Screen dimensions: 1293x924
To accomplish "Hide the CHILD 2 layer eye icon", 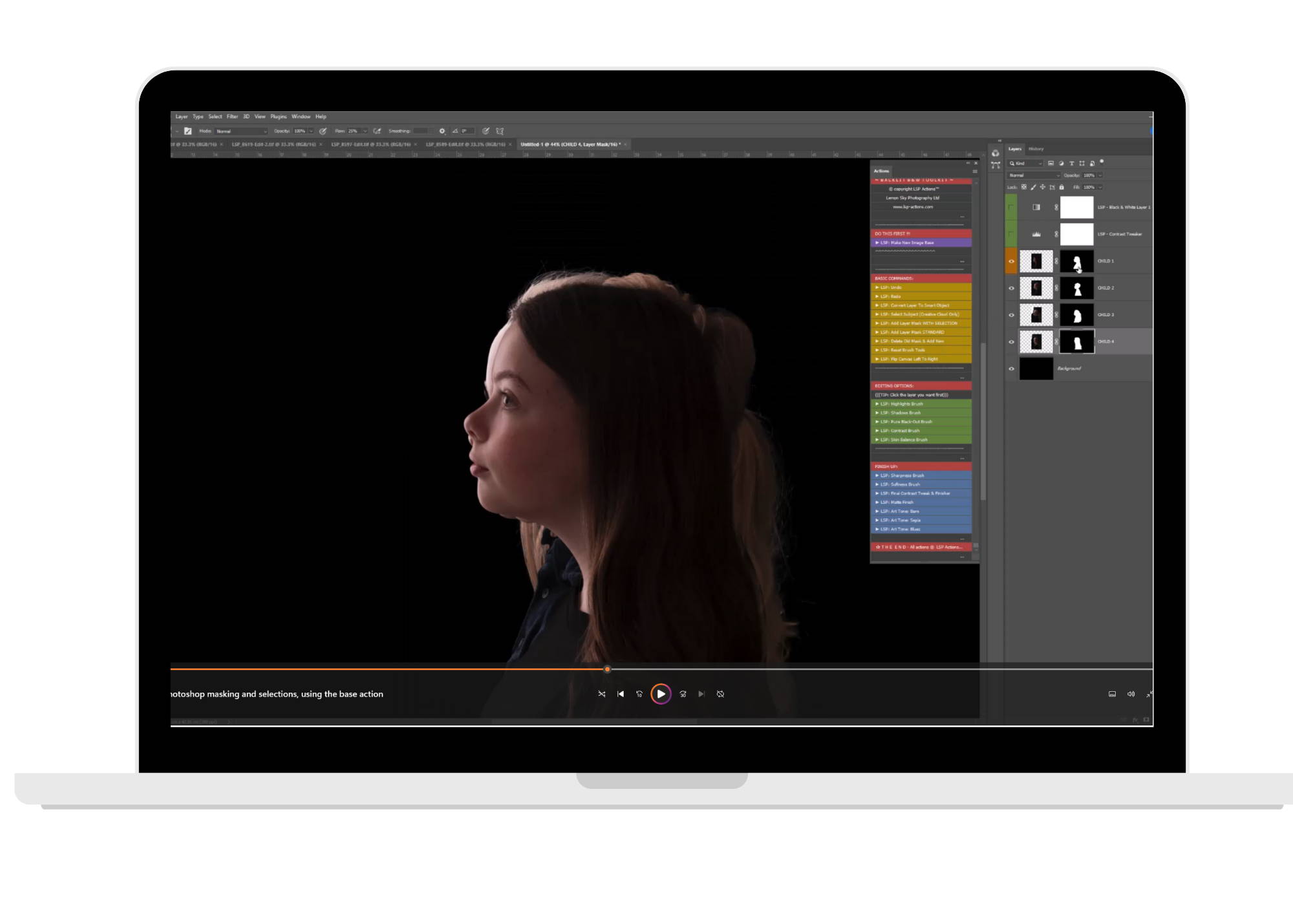I will tap(1012, 288).
